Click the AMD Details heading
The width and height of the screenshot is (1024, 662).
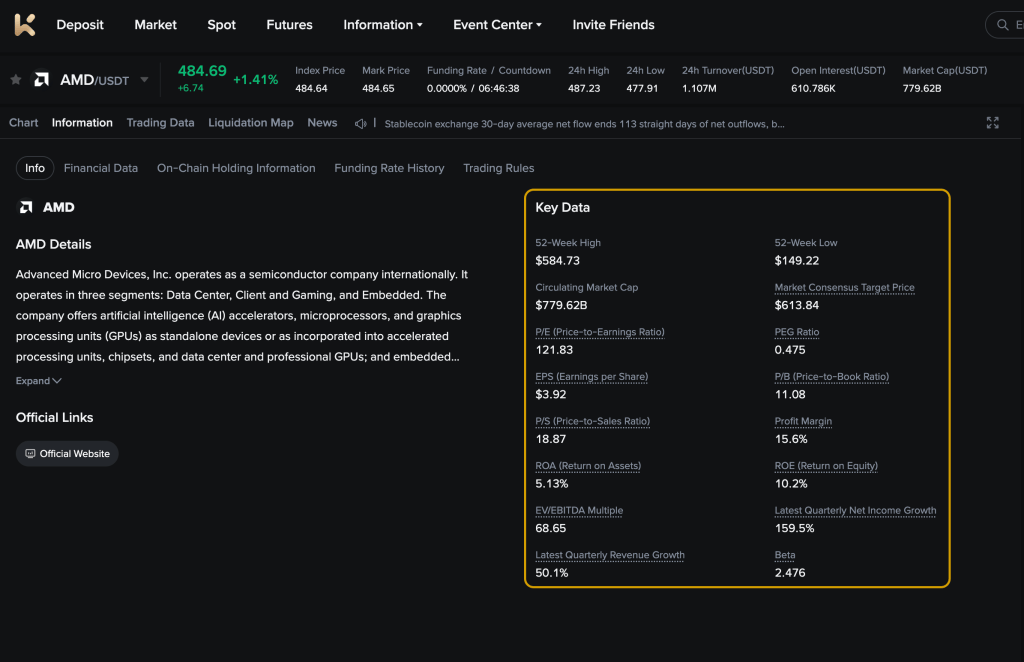(x=54, y=244)
